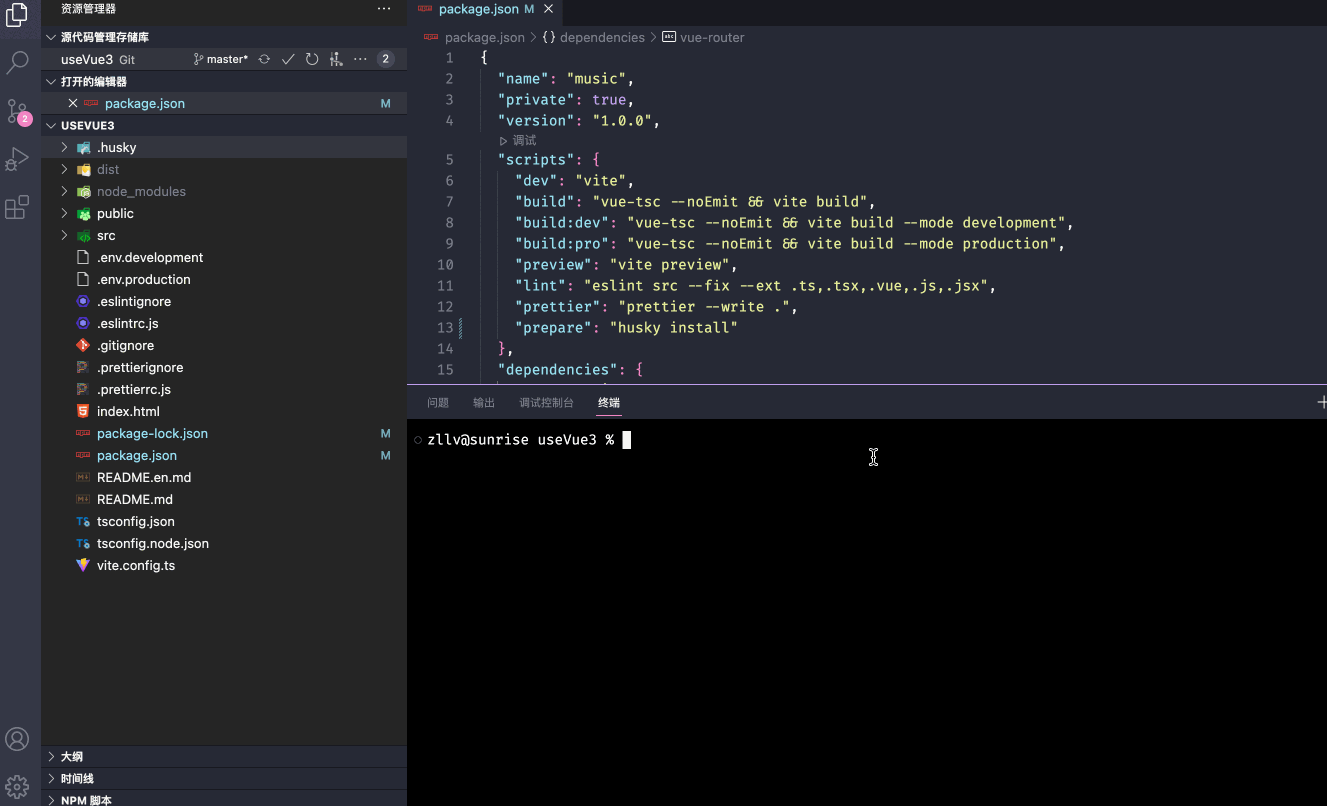The image size is (1327, 806).
Task: Select package.json in the open editors list
Action: [x=224, y=103]
